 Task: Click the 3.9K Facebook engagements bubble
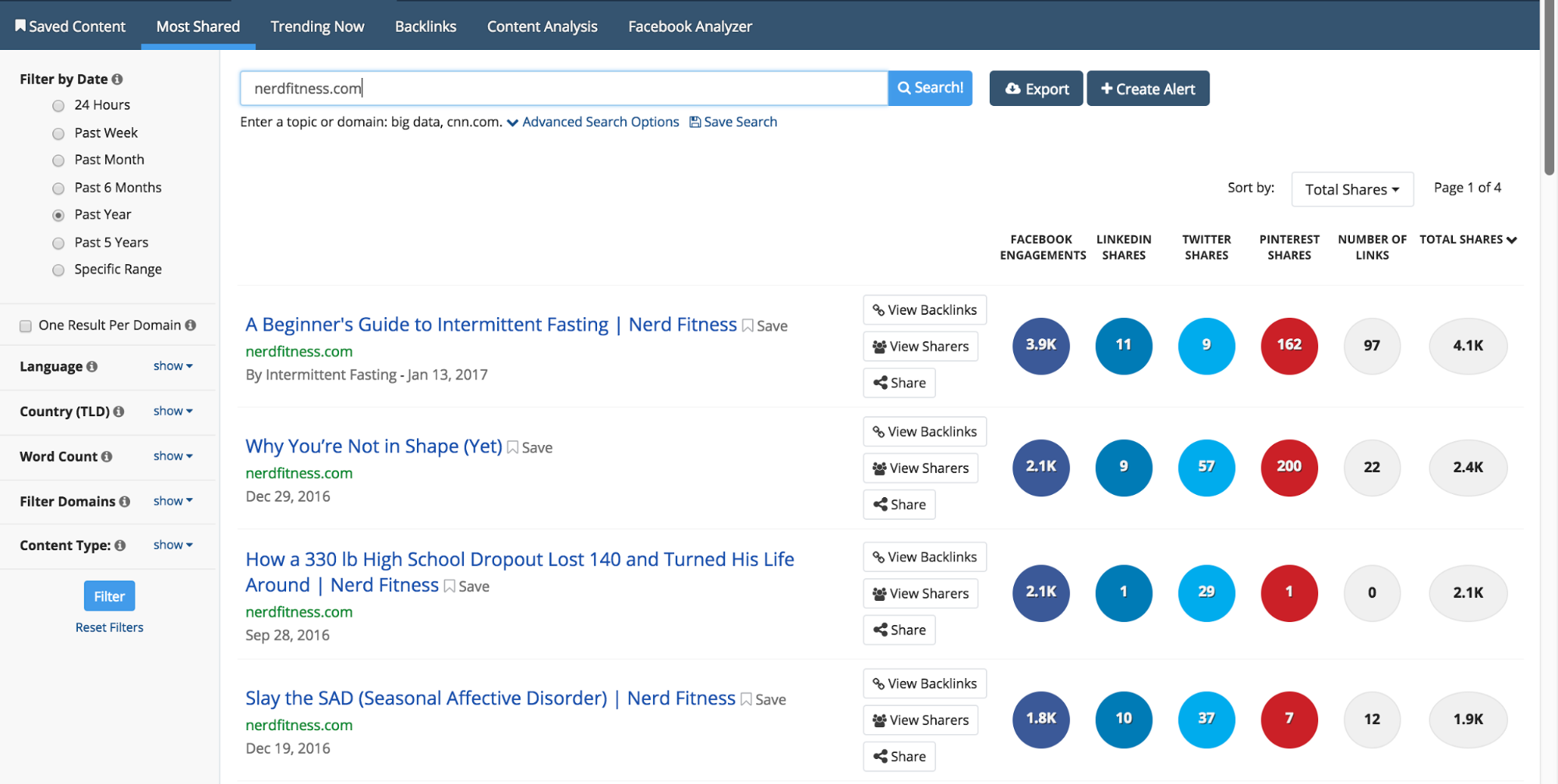point(1041,345)
